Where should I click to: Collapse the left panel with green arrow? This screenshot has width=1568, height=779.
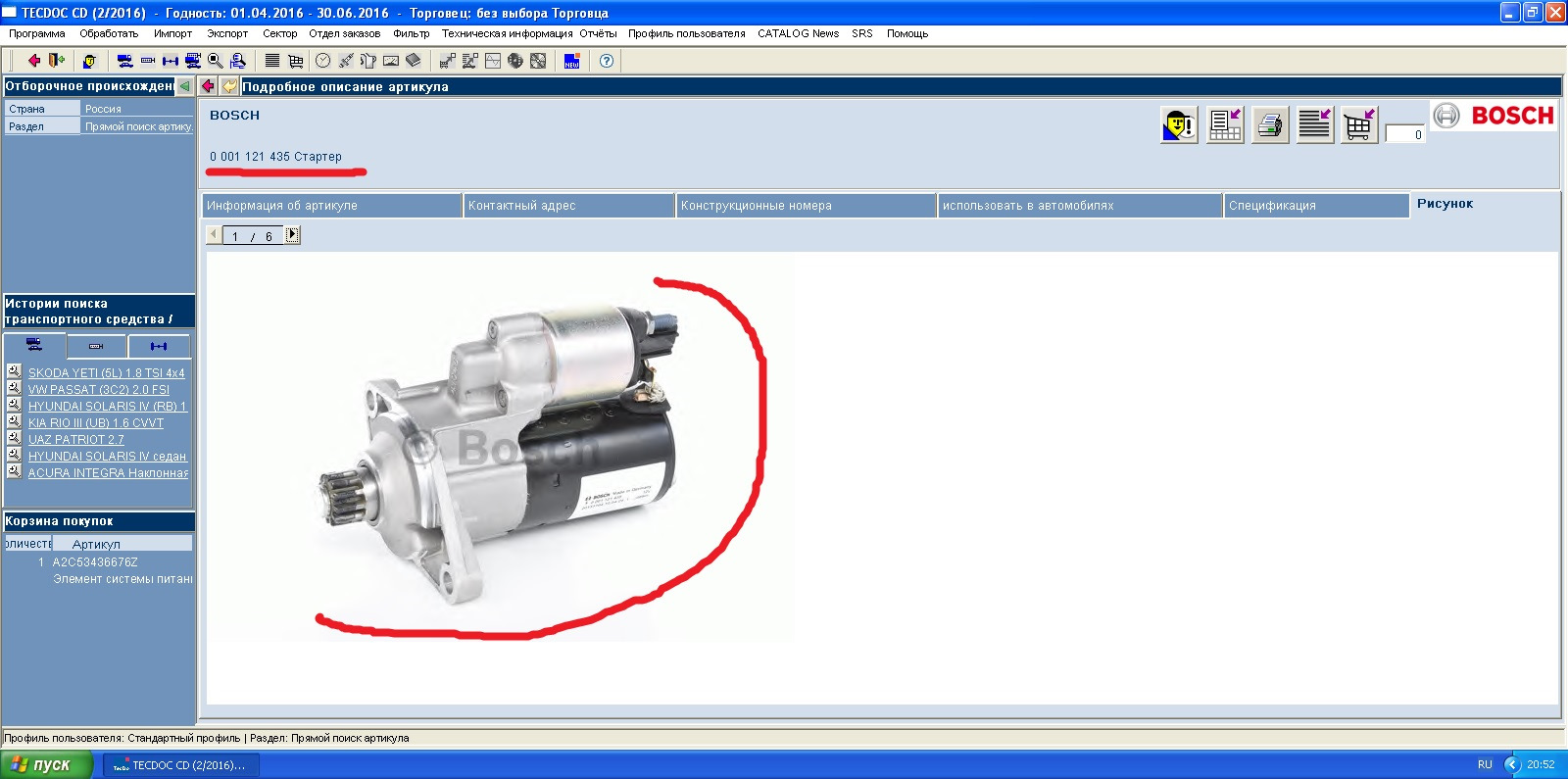tap(184, 86)
